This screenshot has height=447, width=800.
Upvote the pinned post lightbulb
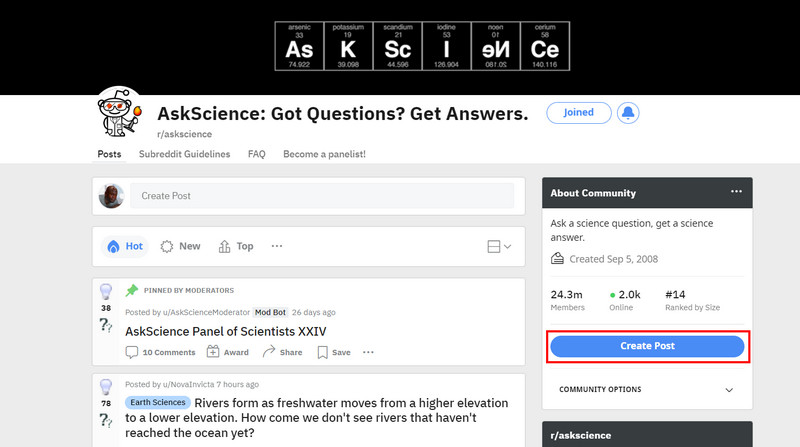click(106, 292)
